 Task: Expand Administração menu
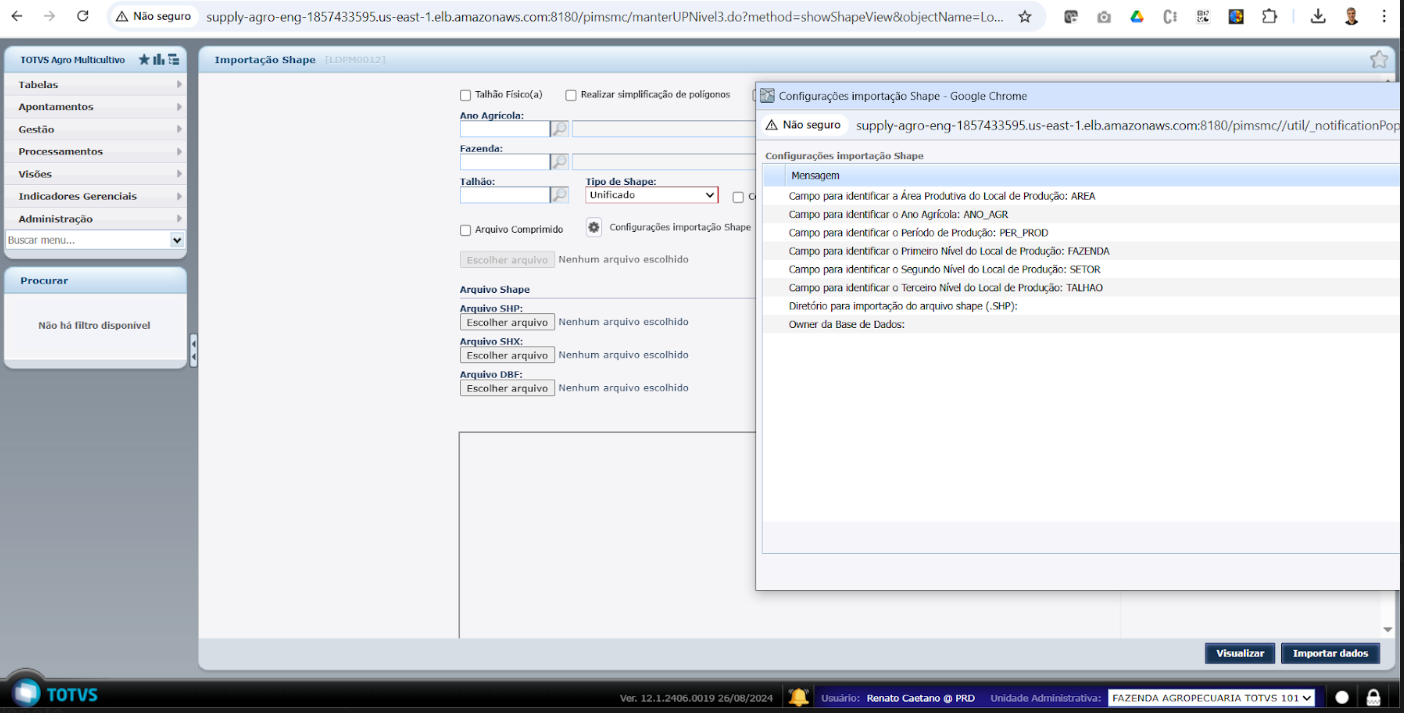95,219
